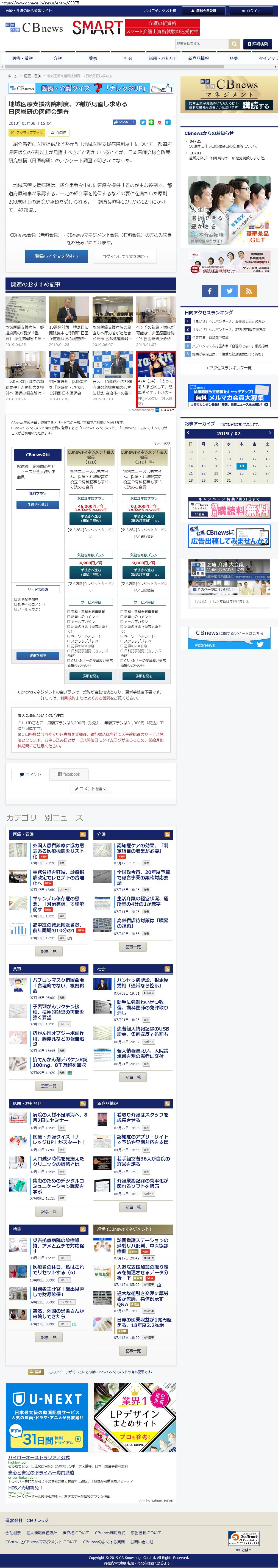The height and width of the screenshot is (1568, 278).
Task: Open the SMART介護士 banner ad in header
Action: pos(136,27)
